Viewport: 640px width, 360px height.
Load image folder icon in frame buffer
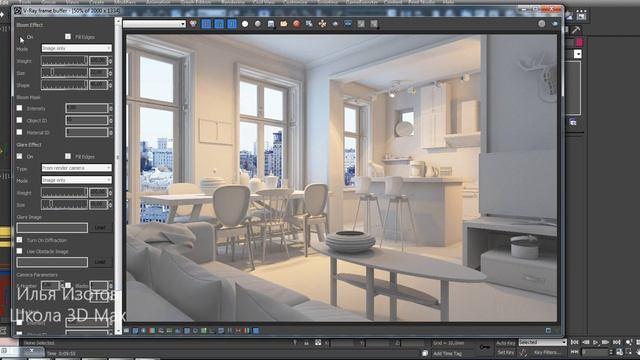tap(284, 24)
